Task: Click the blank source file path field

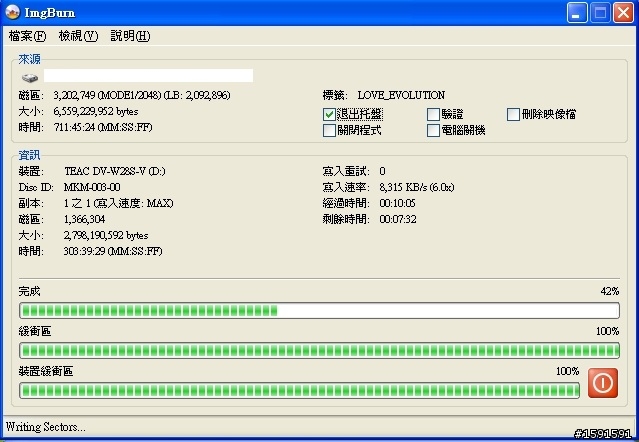Action: pyautogui.click(x=148, y=75)
